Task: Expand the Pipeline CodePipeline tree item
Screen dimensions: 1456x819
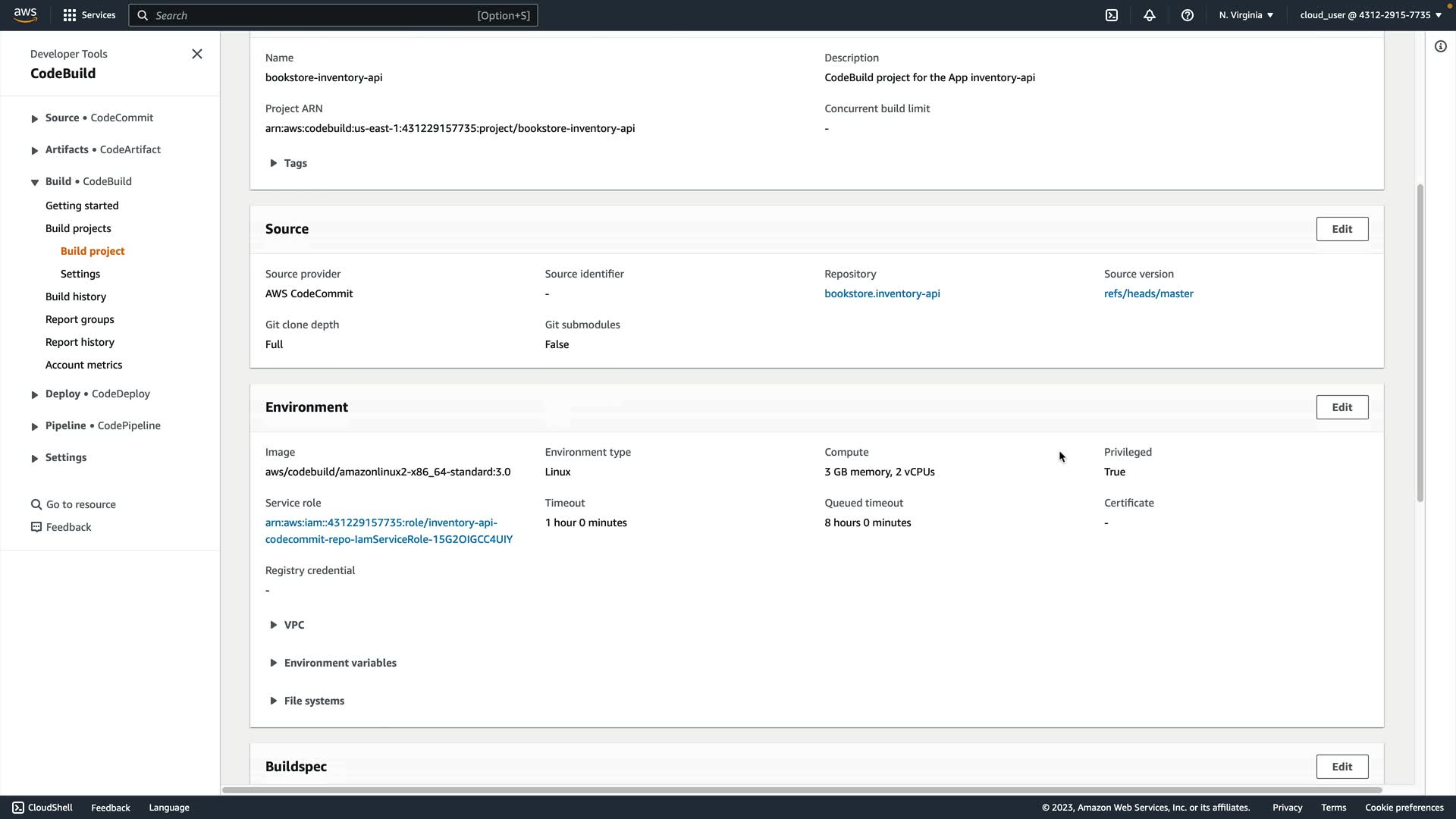Action: coord(35,426)
